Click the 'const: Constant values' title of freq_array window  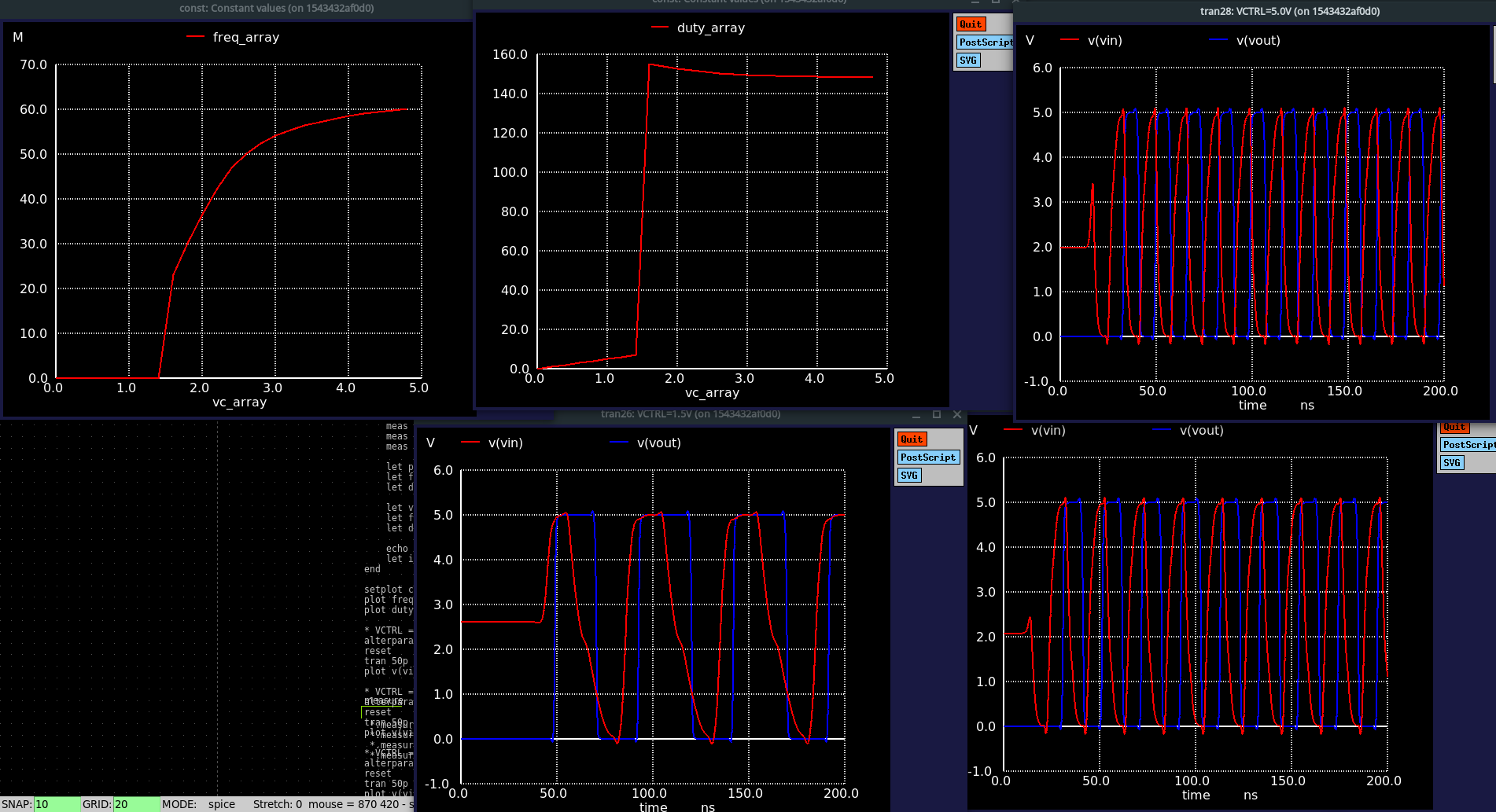[x=277, y=8]
